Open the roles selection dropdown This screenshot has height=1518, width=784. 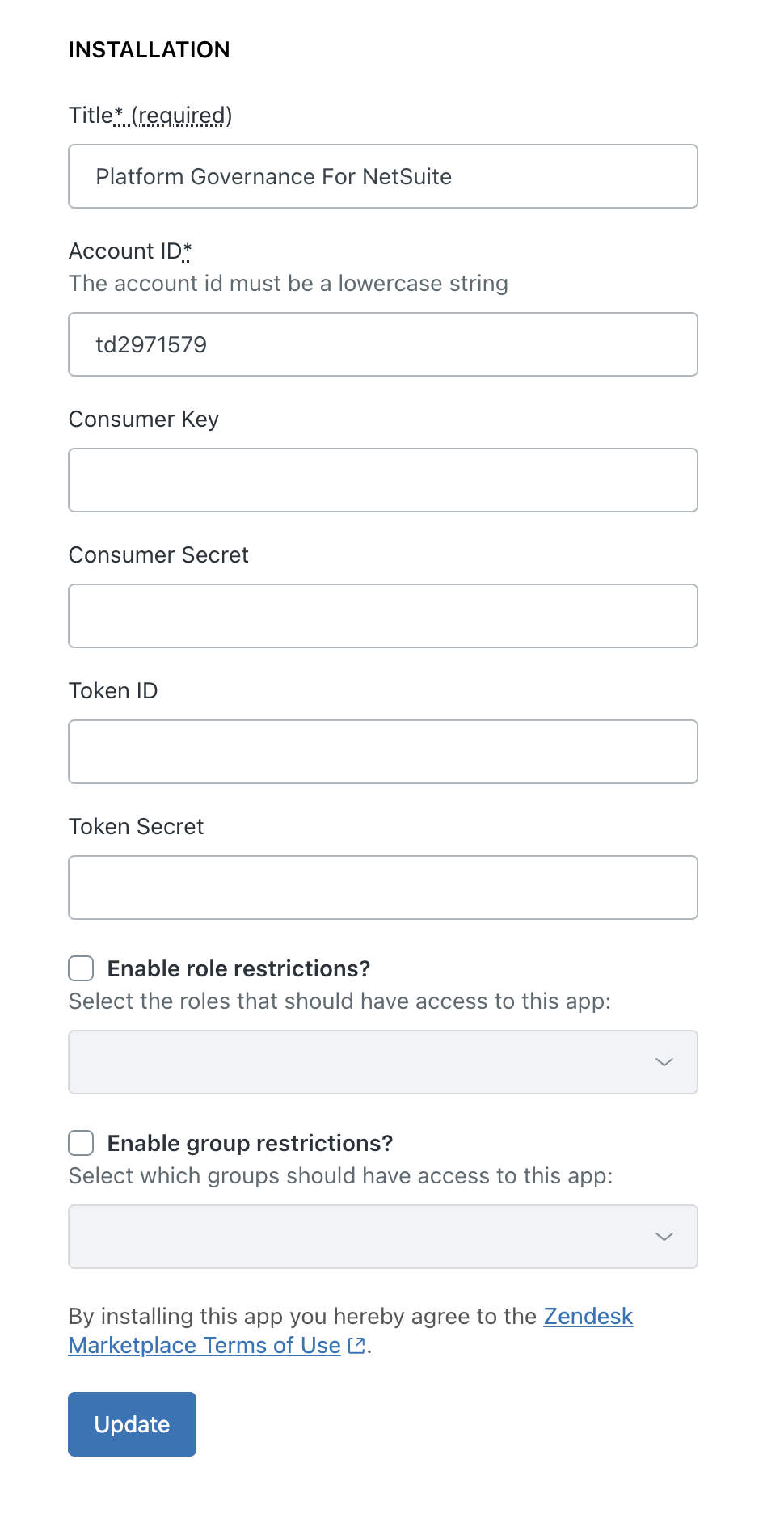pyautogui.click(x=383, y=1062)
